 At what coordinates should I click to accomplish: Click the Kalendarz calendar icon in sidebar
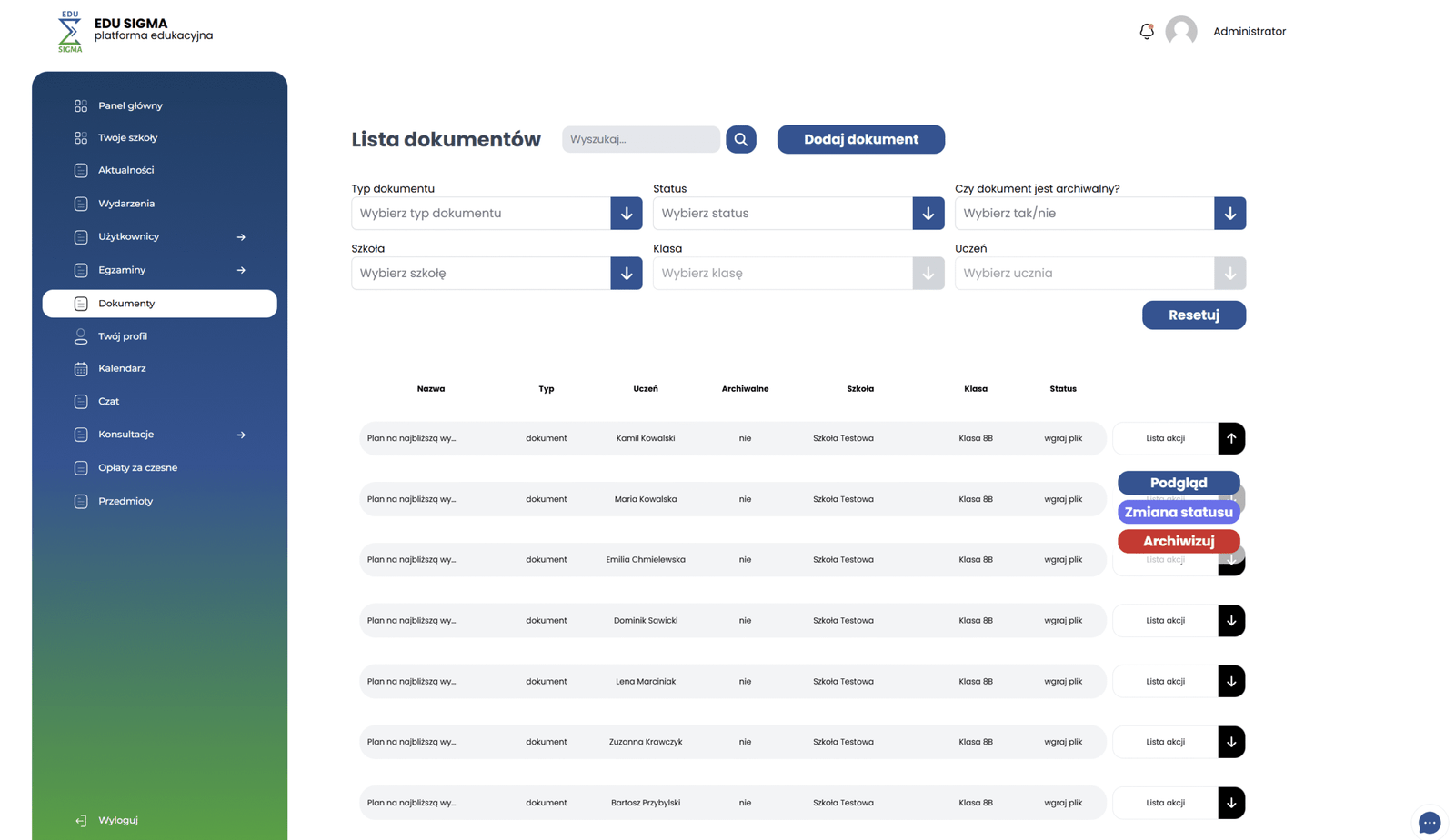tap(81, 369)
